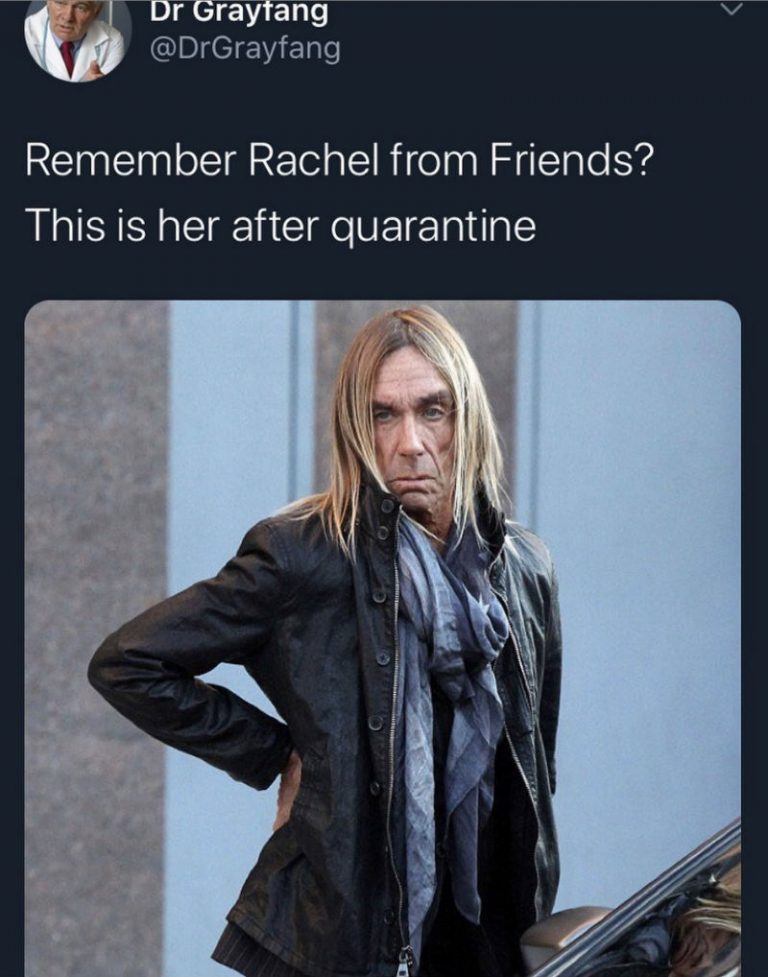
Task: Select the line 'Remember Rachel from Friends?'
Action: coord(338,161)
